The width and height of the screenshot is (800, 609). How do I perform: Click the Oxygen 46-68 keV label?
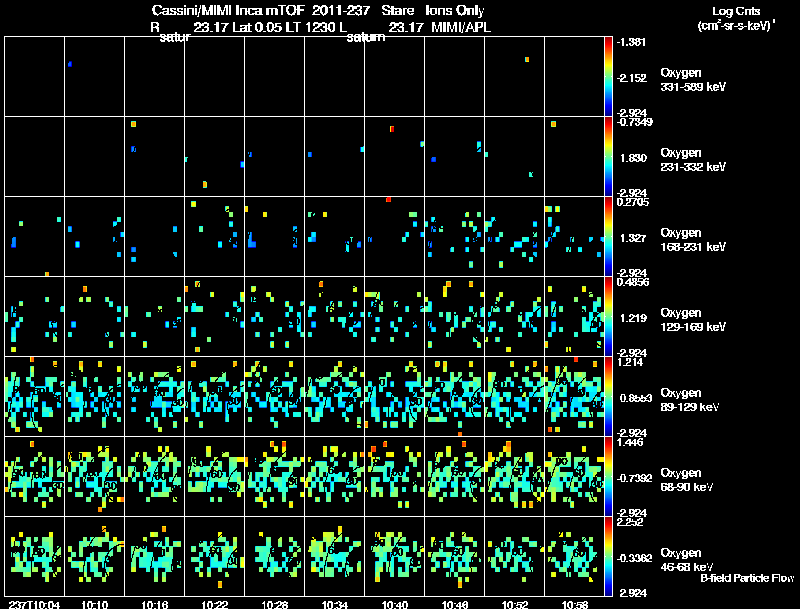point(687,560)
